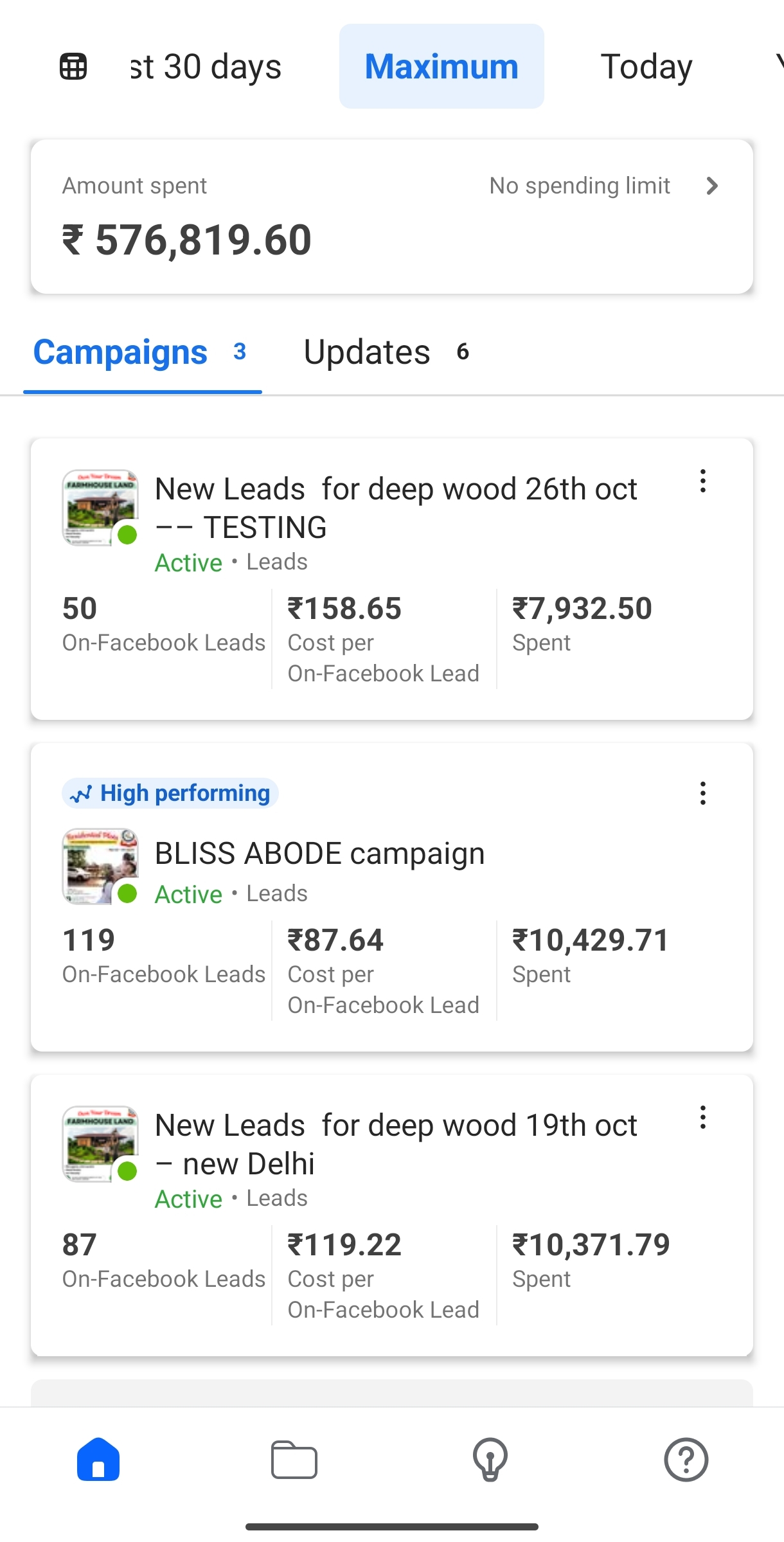Open BLISS ABODE campaign title

point(319,854)
